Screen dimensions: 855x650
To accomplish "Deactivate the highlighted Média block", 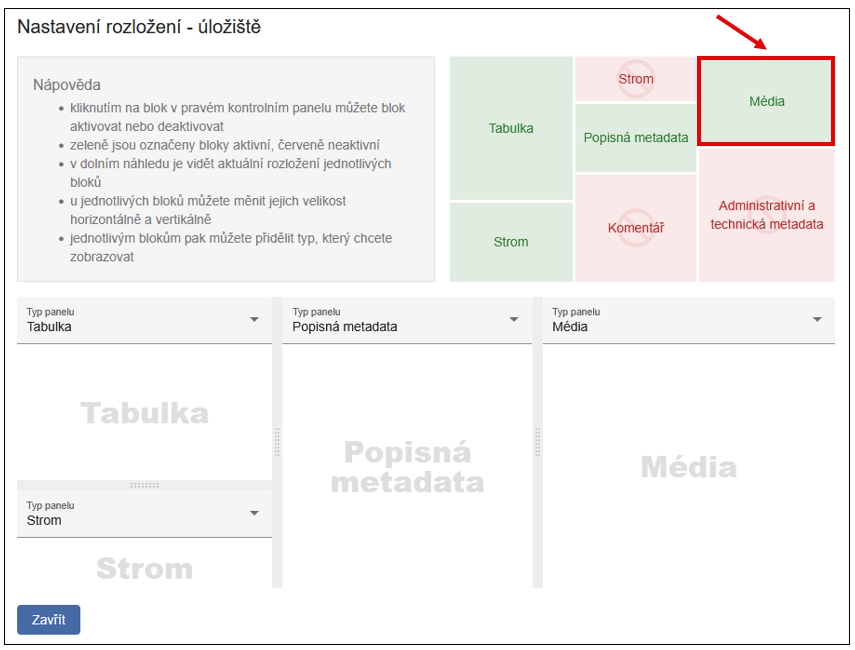I will [766, 101].
